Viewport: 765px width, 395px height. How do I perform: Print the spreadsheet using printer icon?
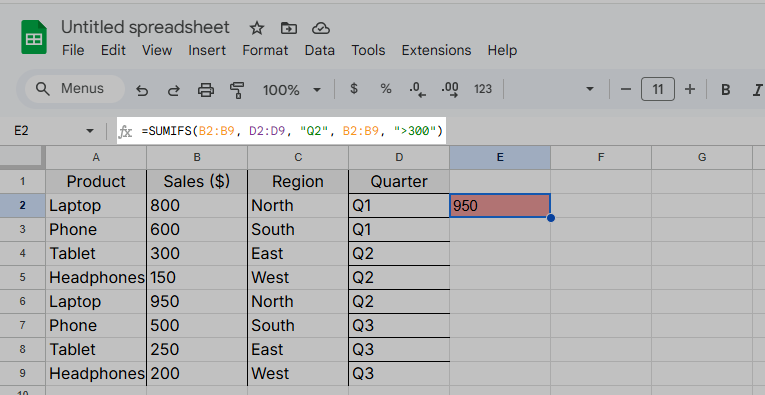(206, 90)
